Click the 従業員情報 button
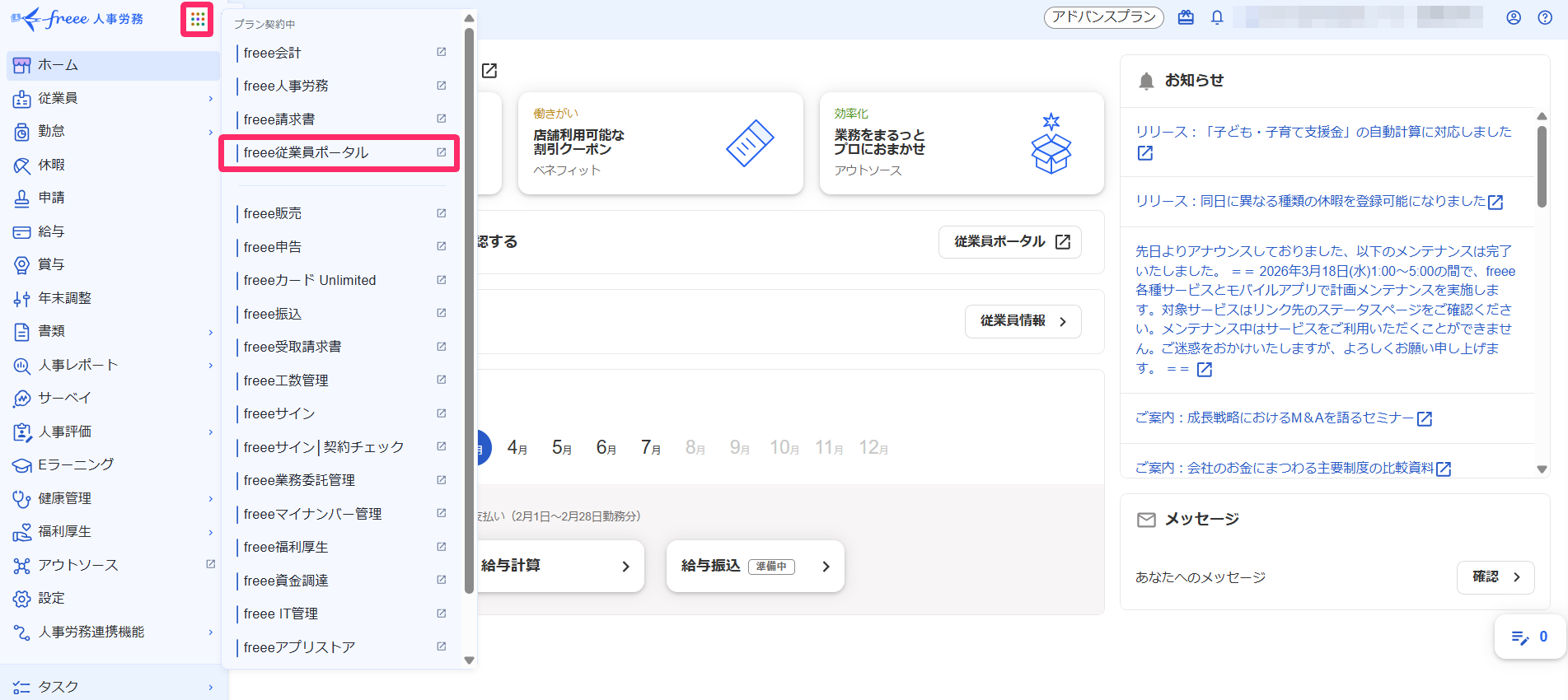 (x=1023, y=321)
